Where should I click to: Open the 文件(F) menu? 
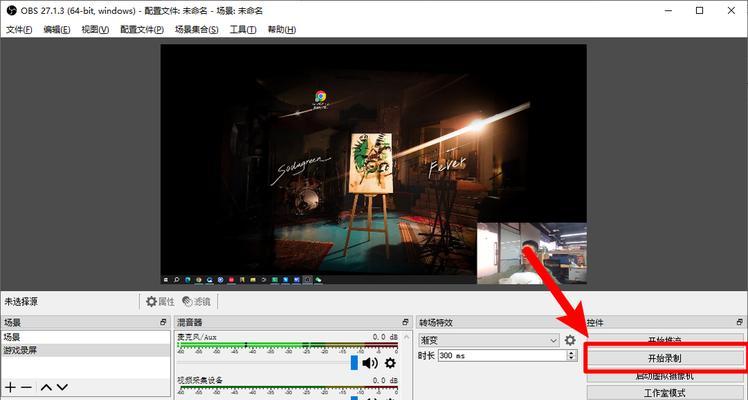coord(19,30)
